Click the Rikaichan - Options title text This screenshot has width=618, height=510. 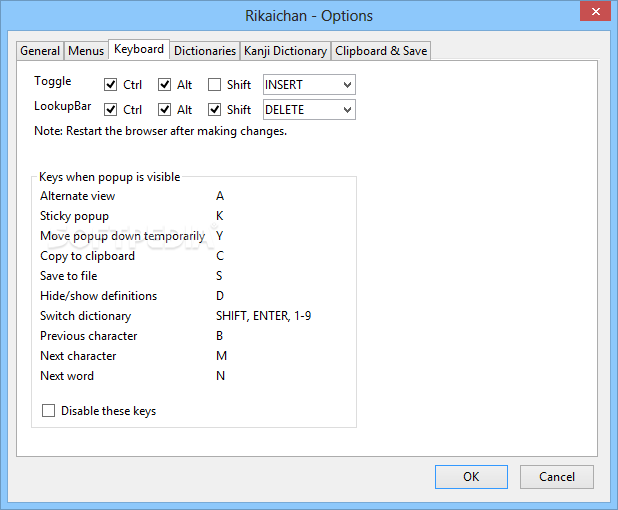click(309, 16)
